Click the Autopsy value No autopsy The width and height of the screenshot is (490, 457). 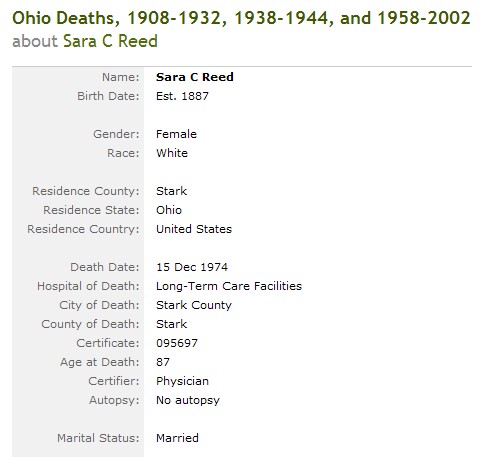[x=188, y=400]
